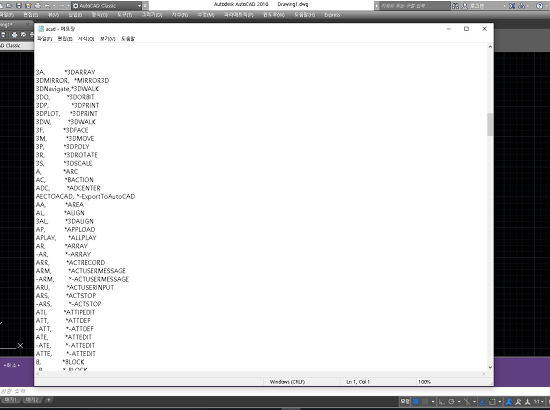The width and height of the screenshot is (550, 410).
Task: Click the Plot printer icon in quick access toolbar
Action: point(38,6)
